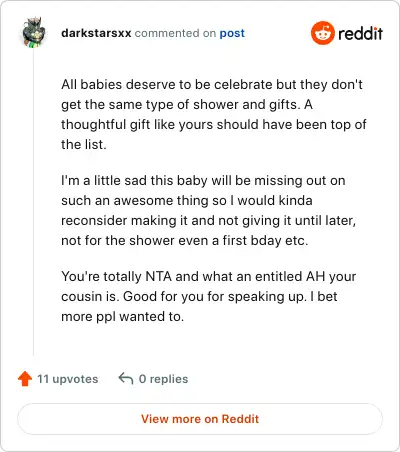This screenshot has width=400, height=452.
Task: Click the darkstarsxx user avatar
Action: (x=34, y=33)
